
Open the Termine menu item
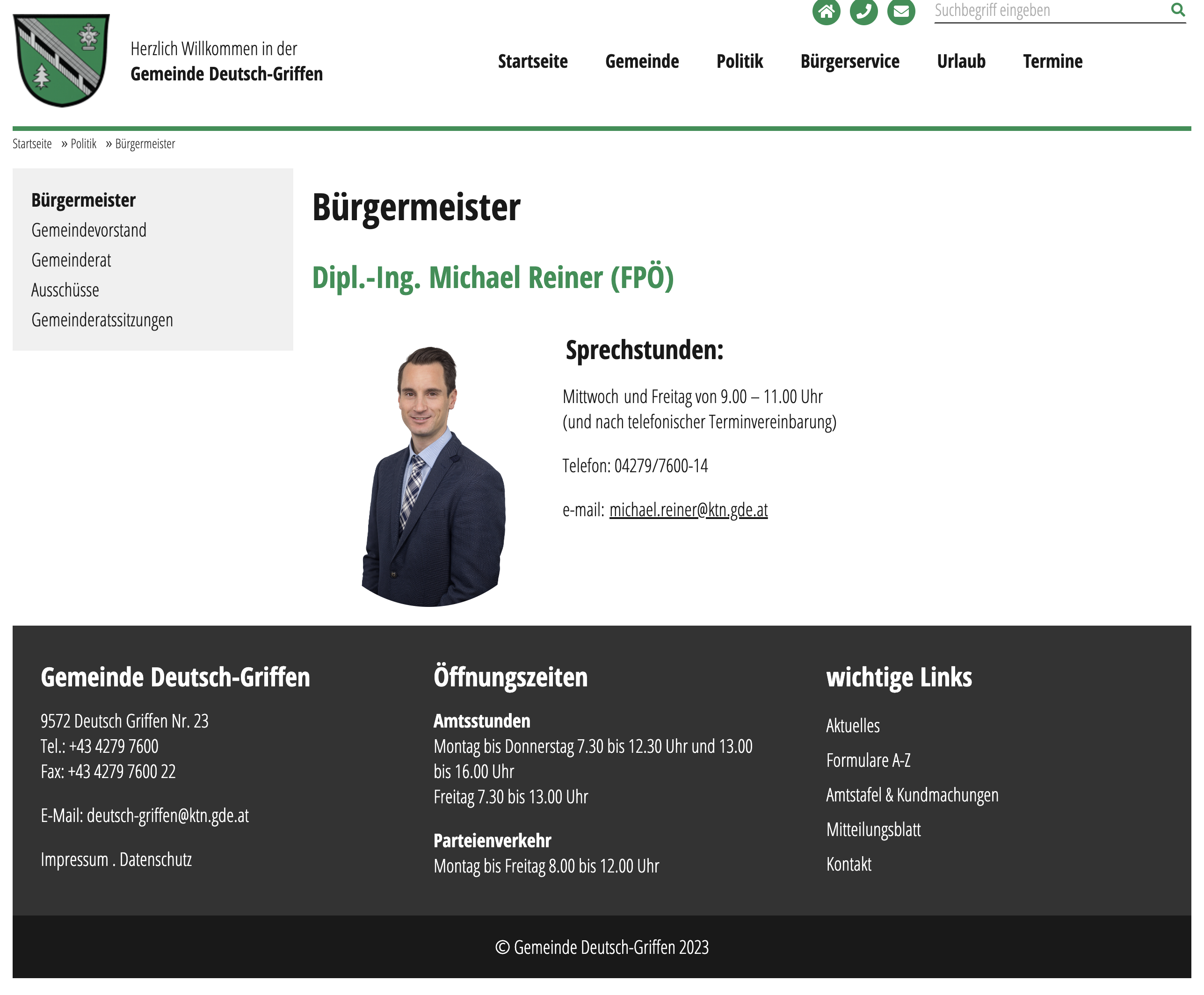pos(1052,61)
